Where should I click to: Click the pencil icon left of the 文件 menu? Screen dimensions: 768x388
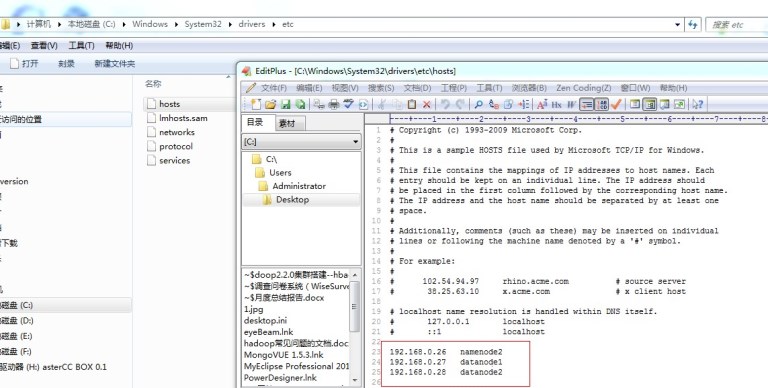click(x=251, y=88)
